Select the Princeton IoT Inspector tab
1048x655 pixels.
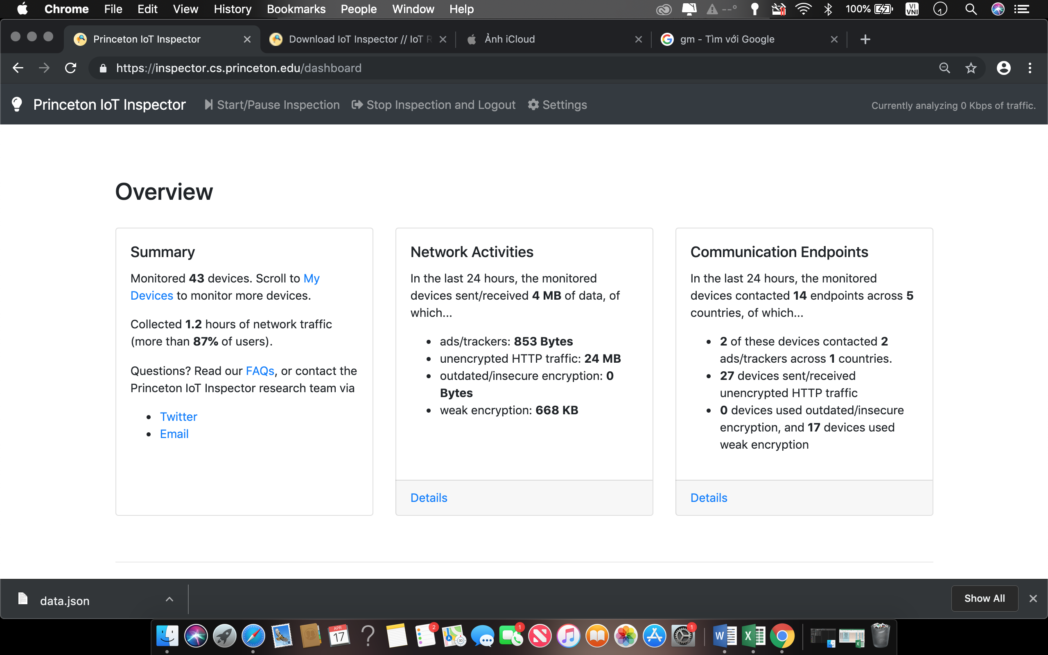(x=160, y=39)
